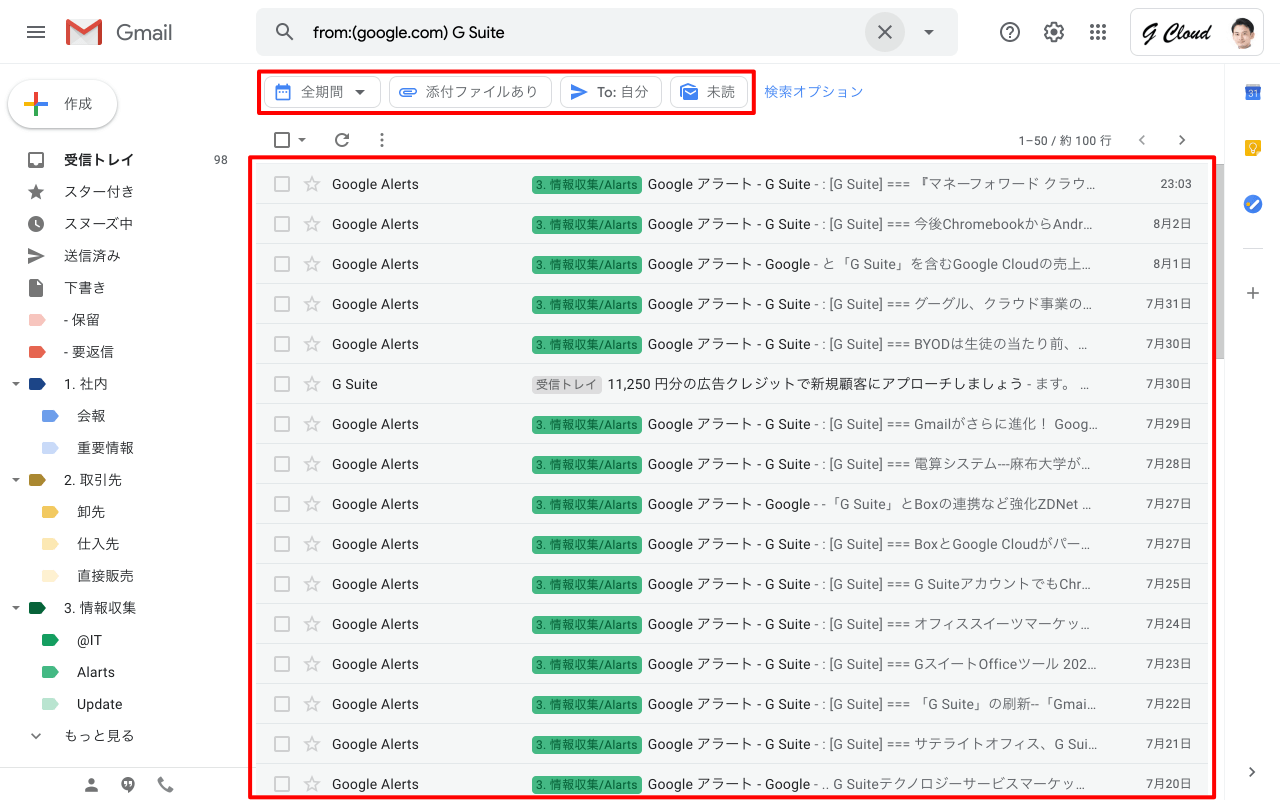The width and height of the screenshot is (1280, 800).
Task: Toggle the To: 自分 filter chip
Action: point(611,92)
